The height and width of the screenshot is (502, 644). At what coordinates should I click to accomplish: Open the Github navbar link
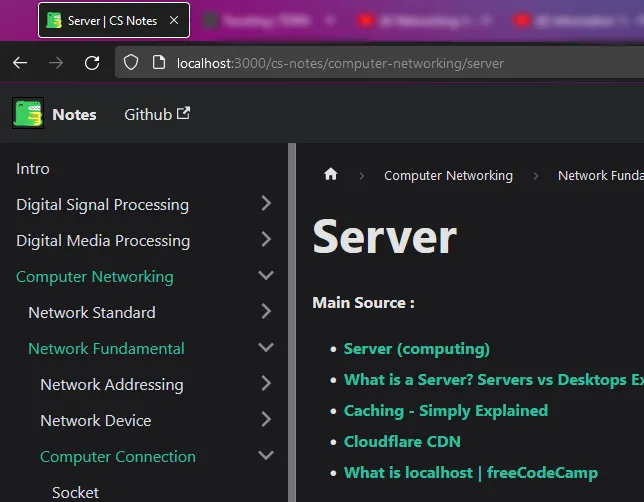pyautogui.click(x=148, y=115)
